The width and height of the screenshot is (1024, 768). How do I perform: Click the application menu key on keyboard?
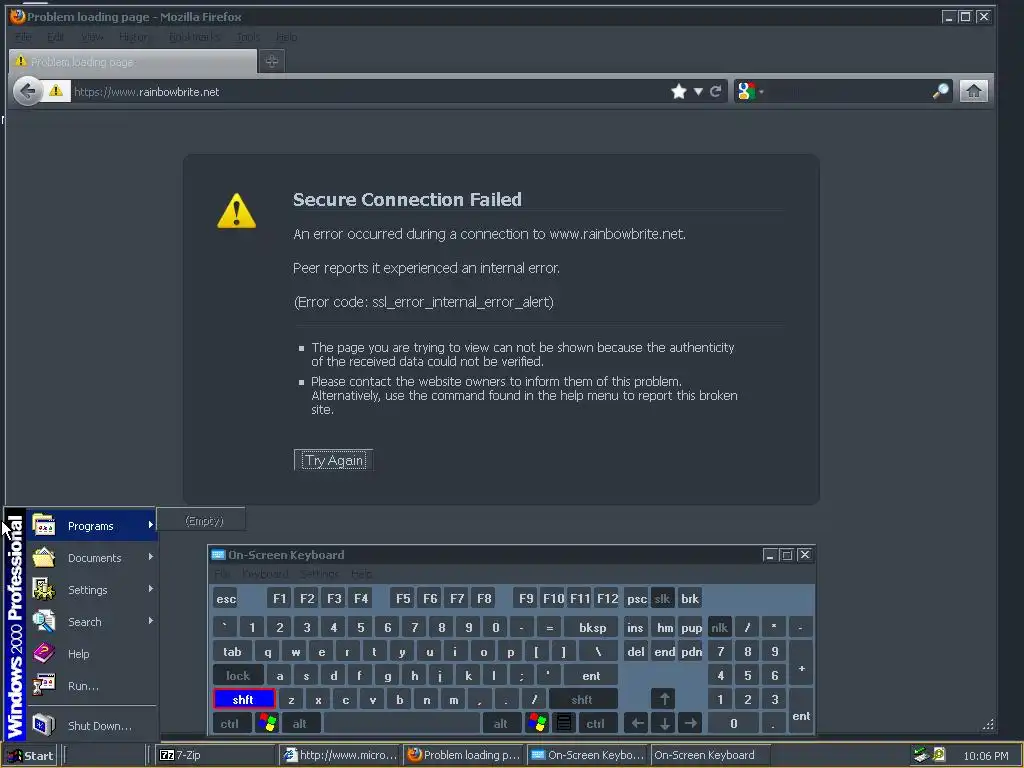(564, 724)
